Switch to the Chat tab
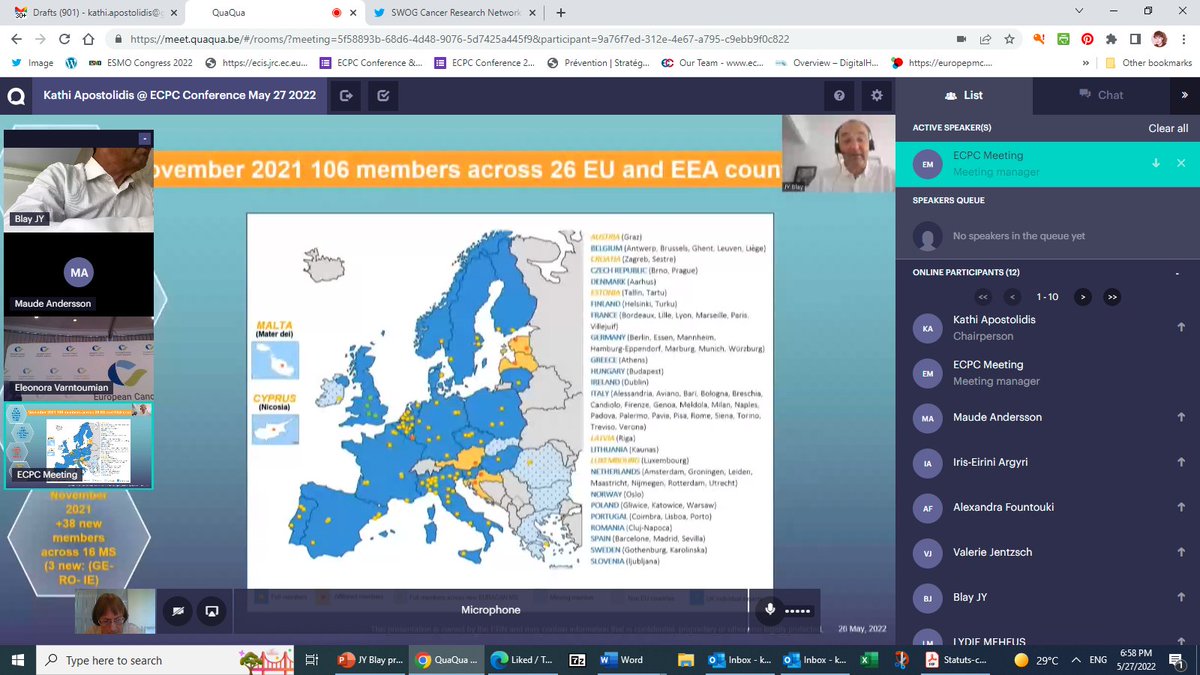This screenshot has height=675, width=1200. pos(1101,95)
